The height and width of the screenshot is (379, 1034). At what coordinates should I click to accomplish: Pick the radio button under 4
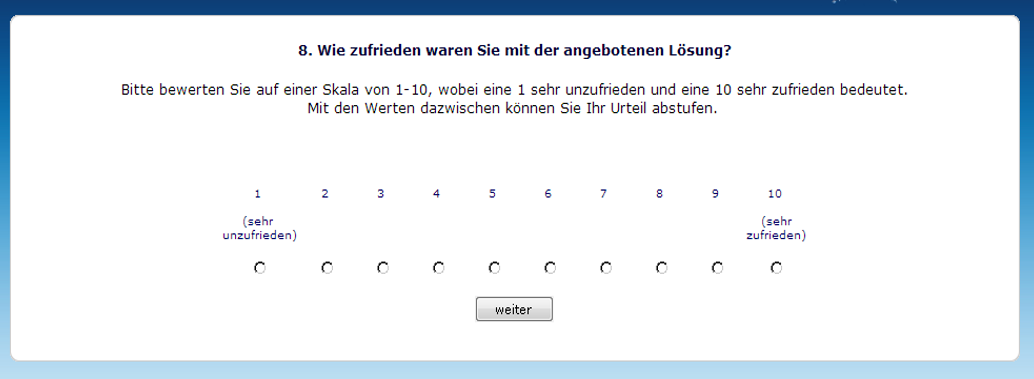[439, 268]
